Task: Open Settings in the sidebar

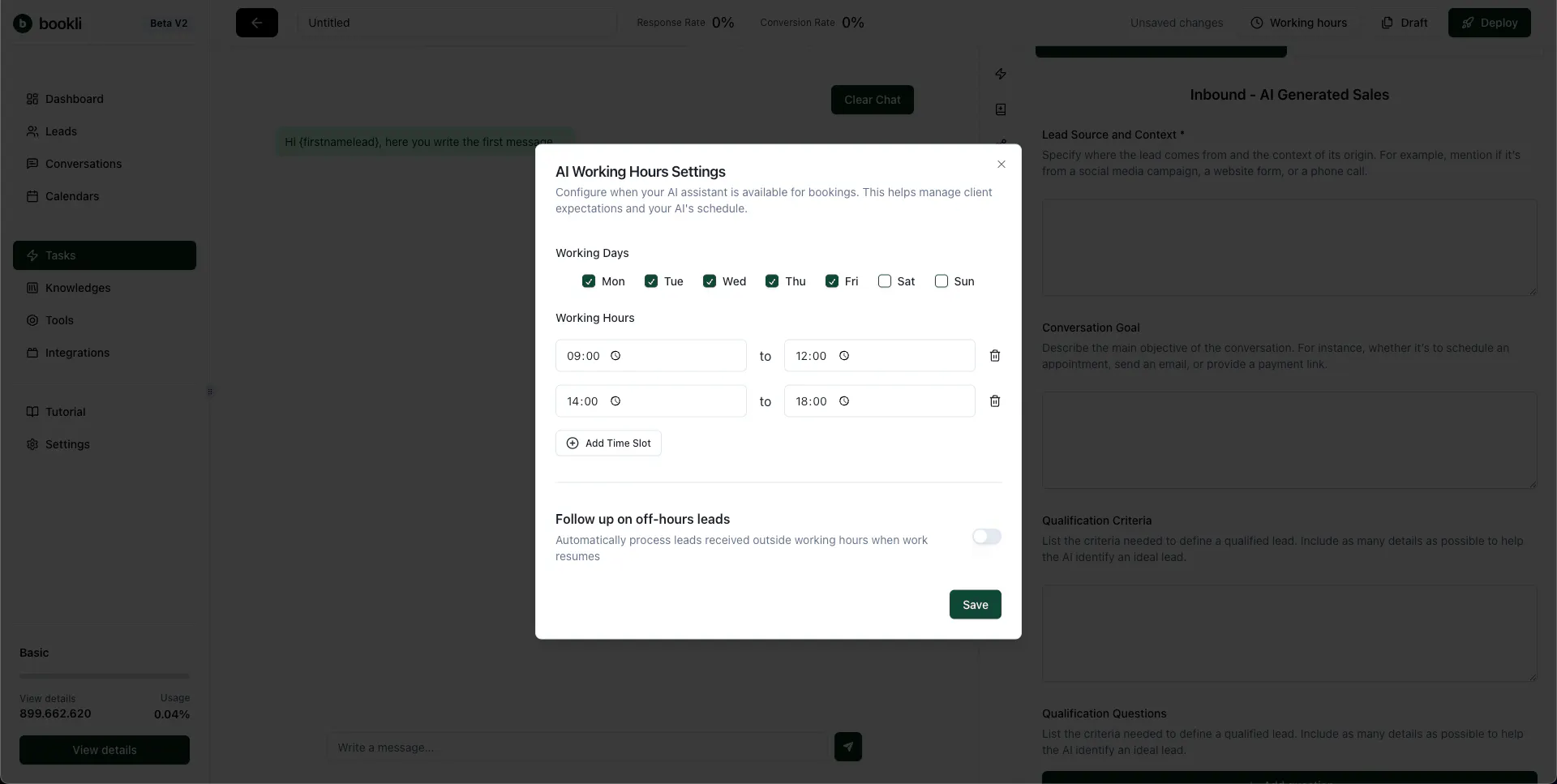Action: coord(104,444)
